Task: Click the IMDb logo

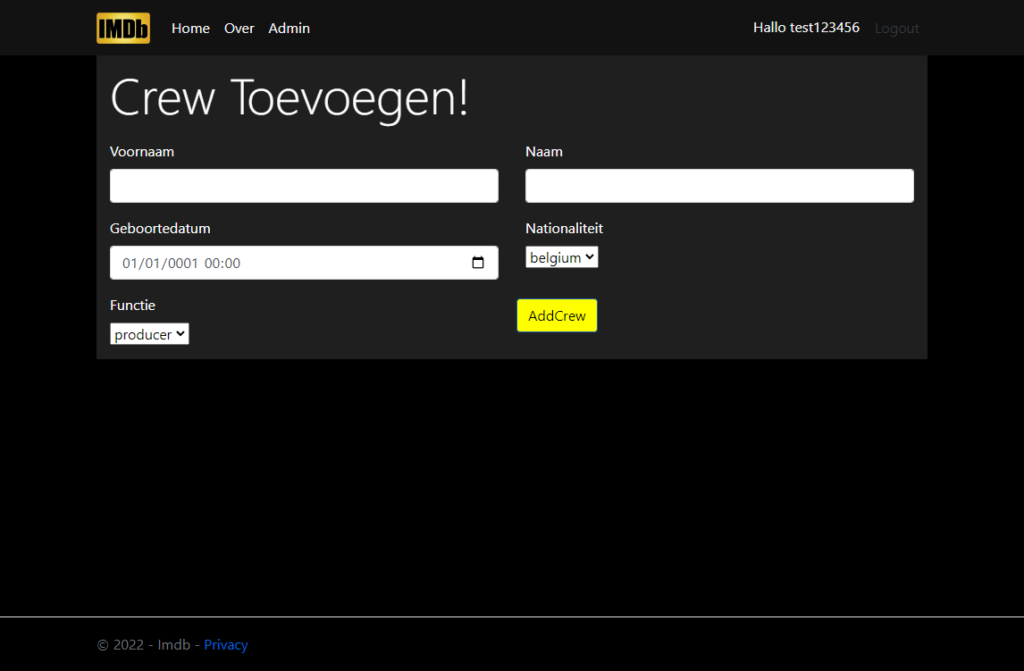Action: (x=123, y=28)
